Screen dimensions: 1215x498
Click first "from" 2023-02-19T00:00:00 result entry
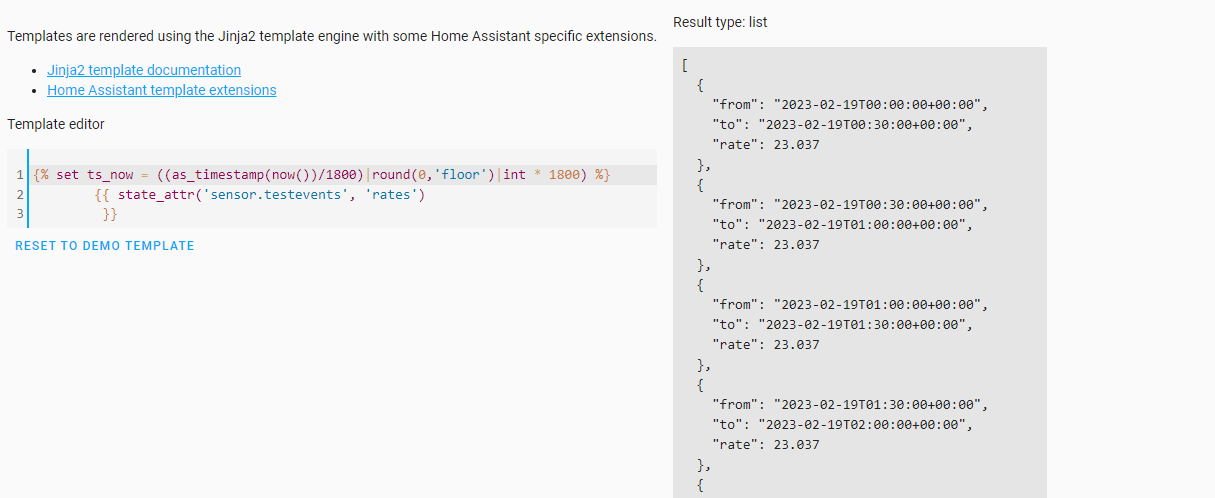(849, 105)
